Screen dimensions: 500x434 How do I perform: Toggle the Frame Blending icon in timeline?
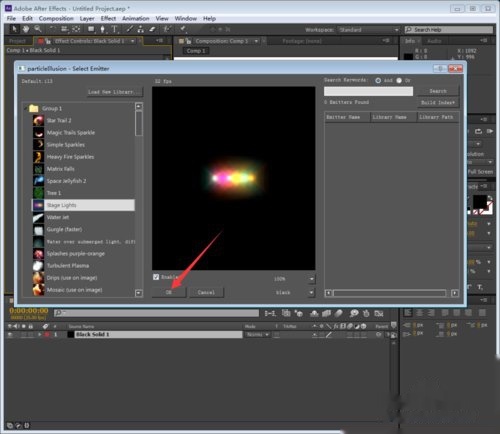click(x=326, y=313)
